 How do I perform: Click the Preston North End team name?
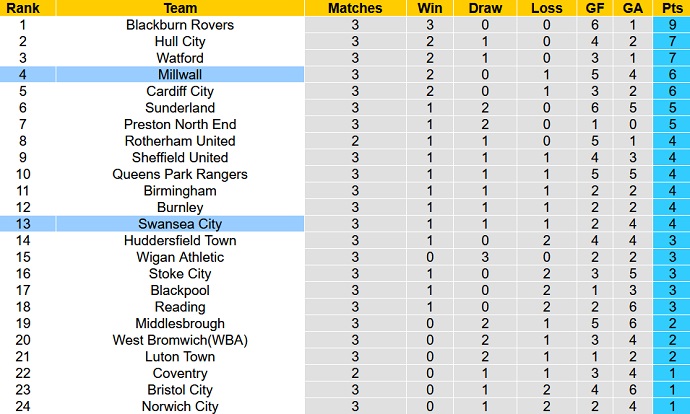pyautogui.click(x=181, y=124)
